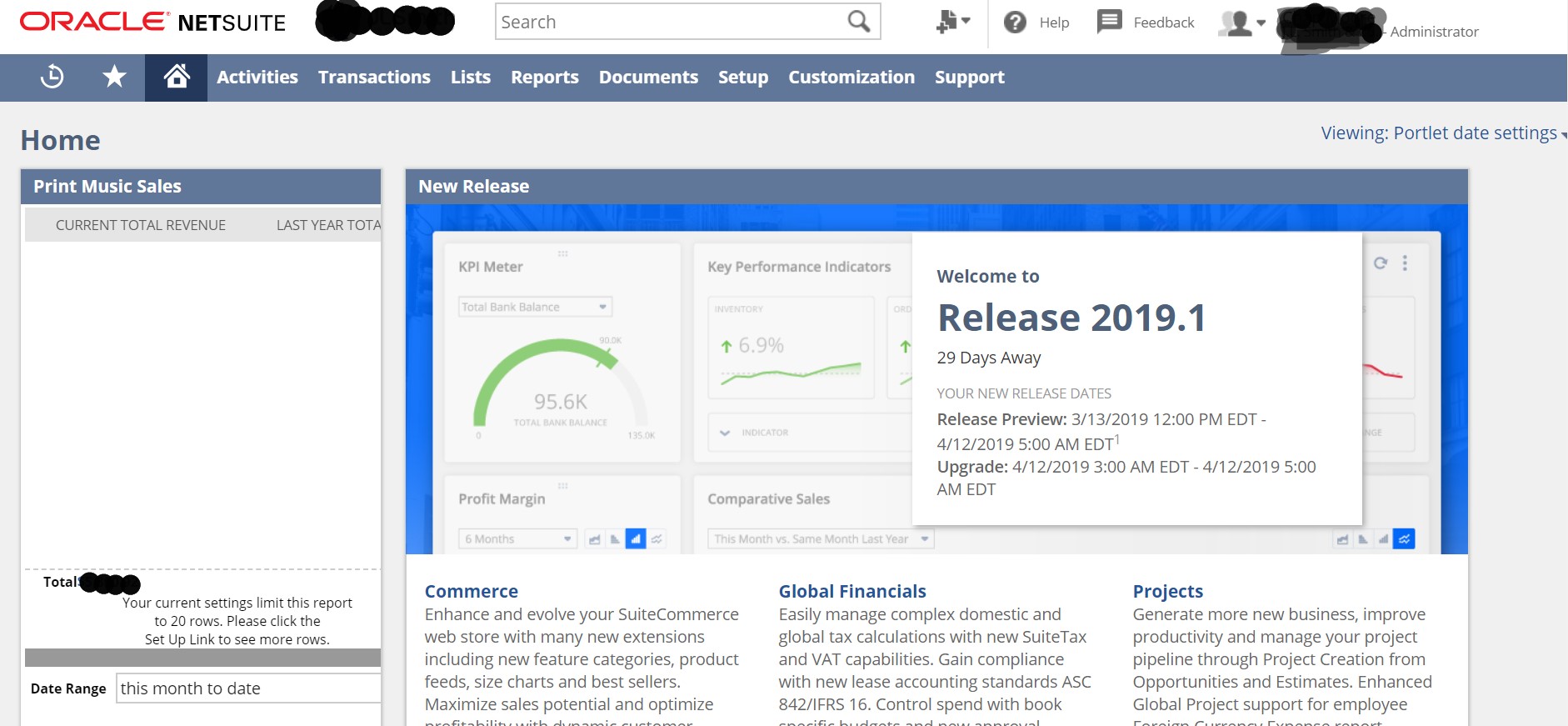The height and width of the screenshot is (726, 1568).
Task: Open the Create New plus icon menu
Action: pos(952,22)
